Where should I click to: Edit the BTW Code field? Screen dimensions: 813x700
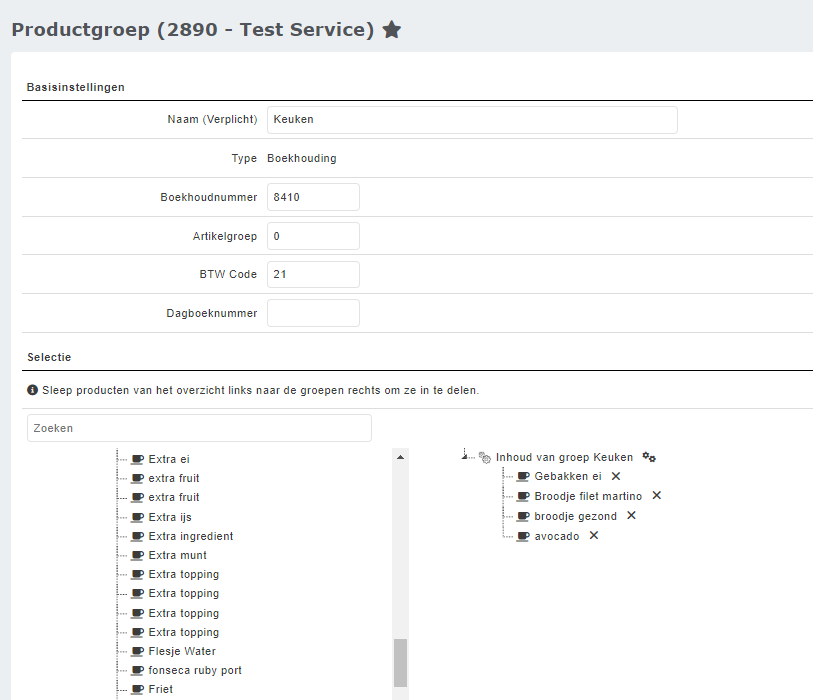pyautogui.click(x=313, y=274)
